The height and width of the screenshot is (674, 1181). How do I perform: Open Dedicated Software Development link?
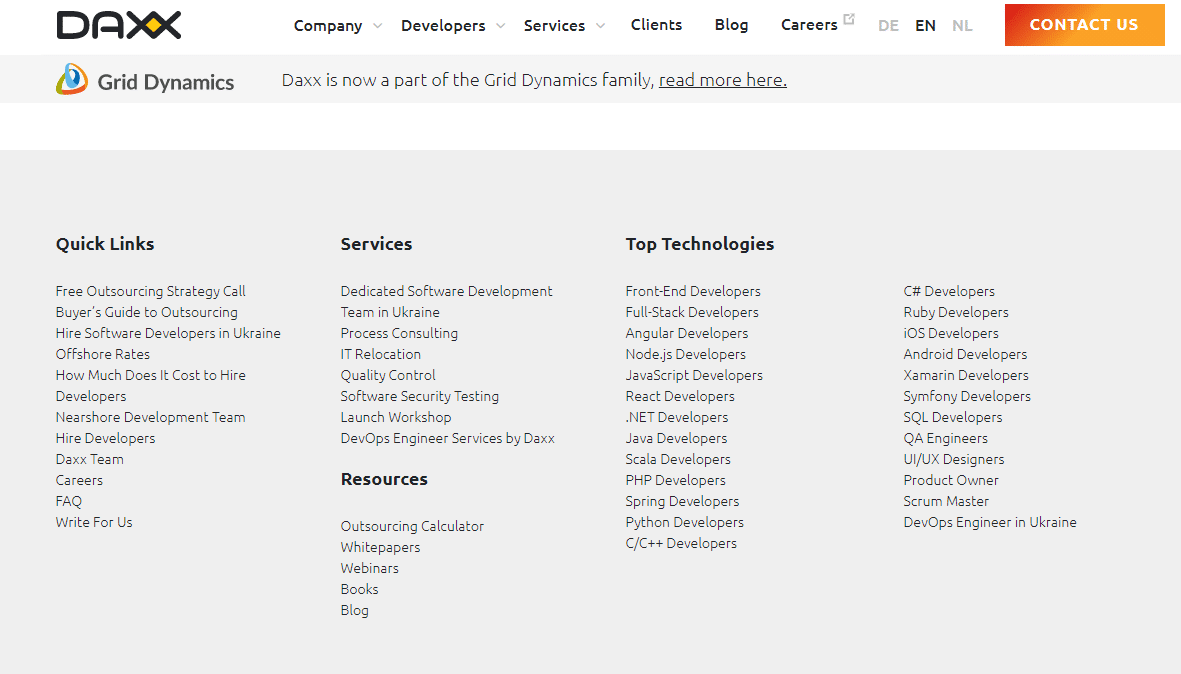point(447,301)
